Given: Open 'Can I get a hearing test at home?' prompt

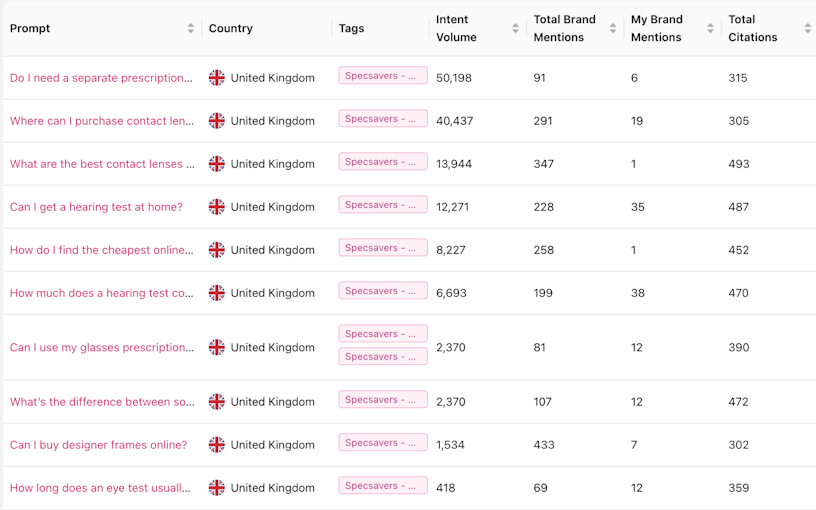Looking at the screenshot, I should coord(96,207).
